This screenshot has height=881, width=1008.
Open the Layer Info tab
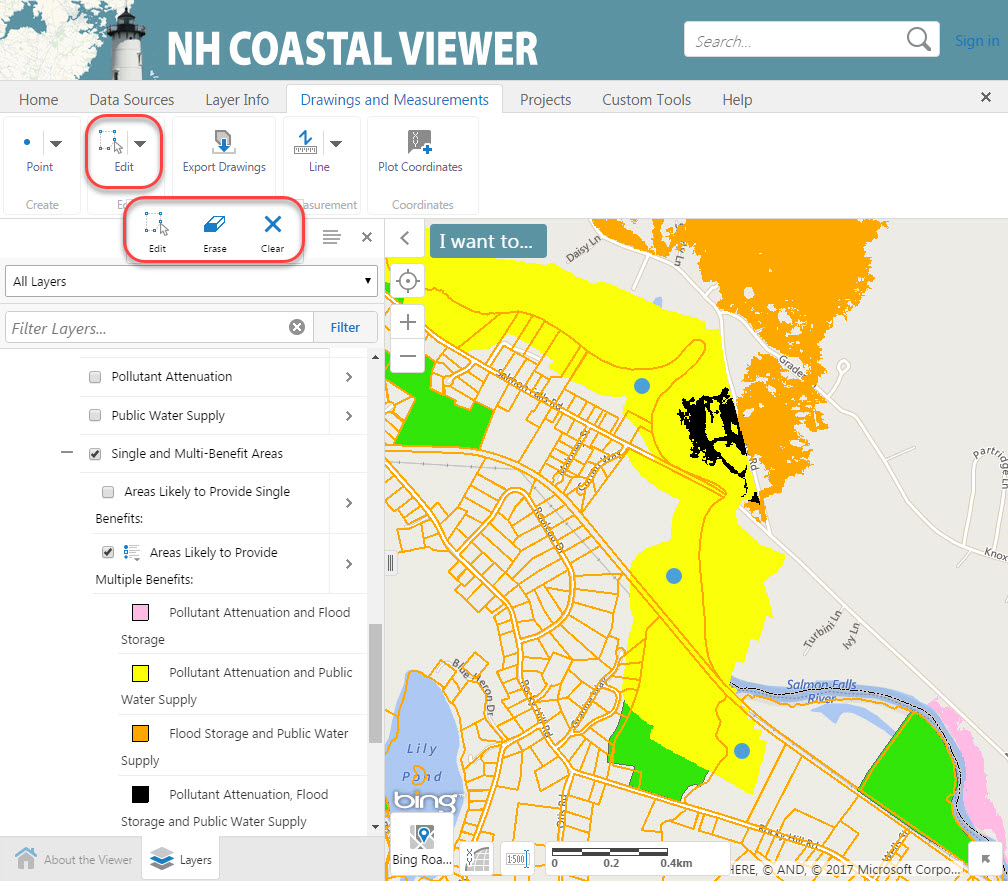click(x=236, y=100)
